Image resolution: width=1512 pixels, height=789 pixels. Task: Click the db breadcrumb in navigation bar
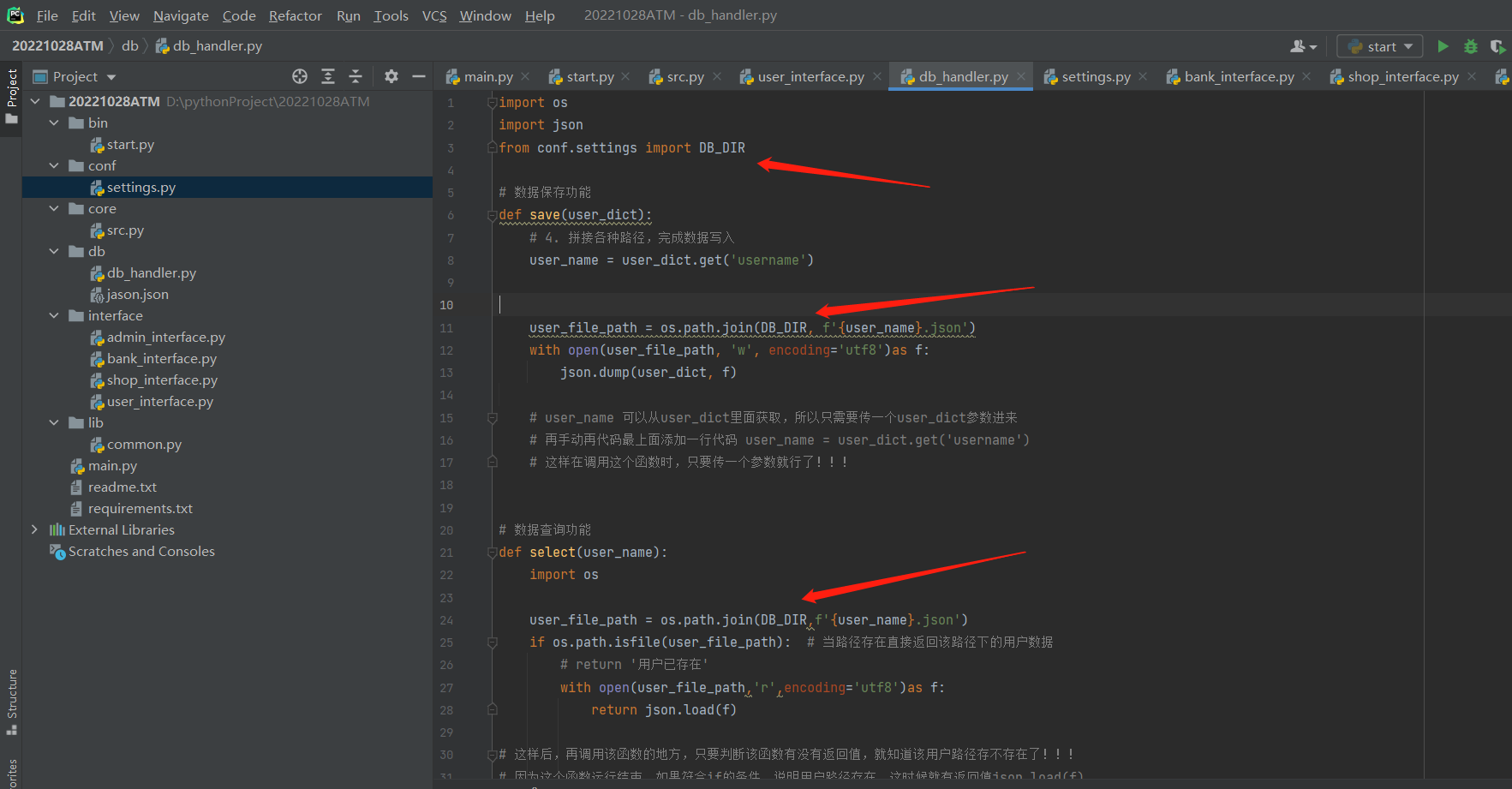pyautogui.click(x=129, y=46)
